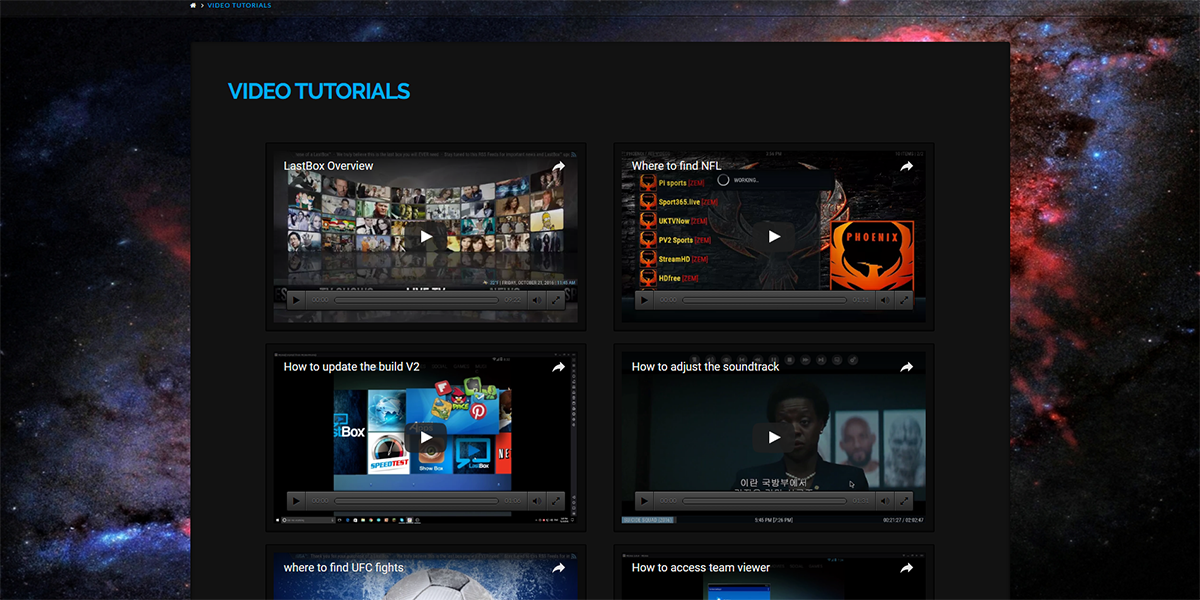
Task: Make How to update the build V2 fullscreen
Action: pyautogui.click(x=556, y=500)
